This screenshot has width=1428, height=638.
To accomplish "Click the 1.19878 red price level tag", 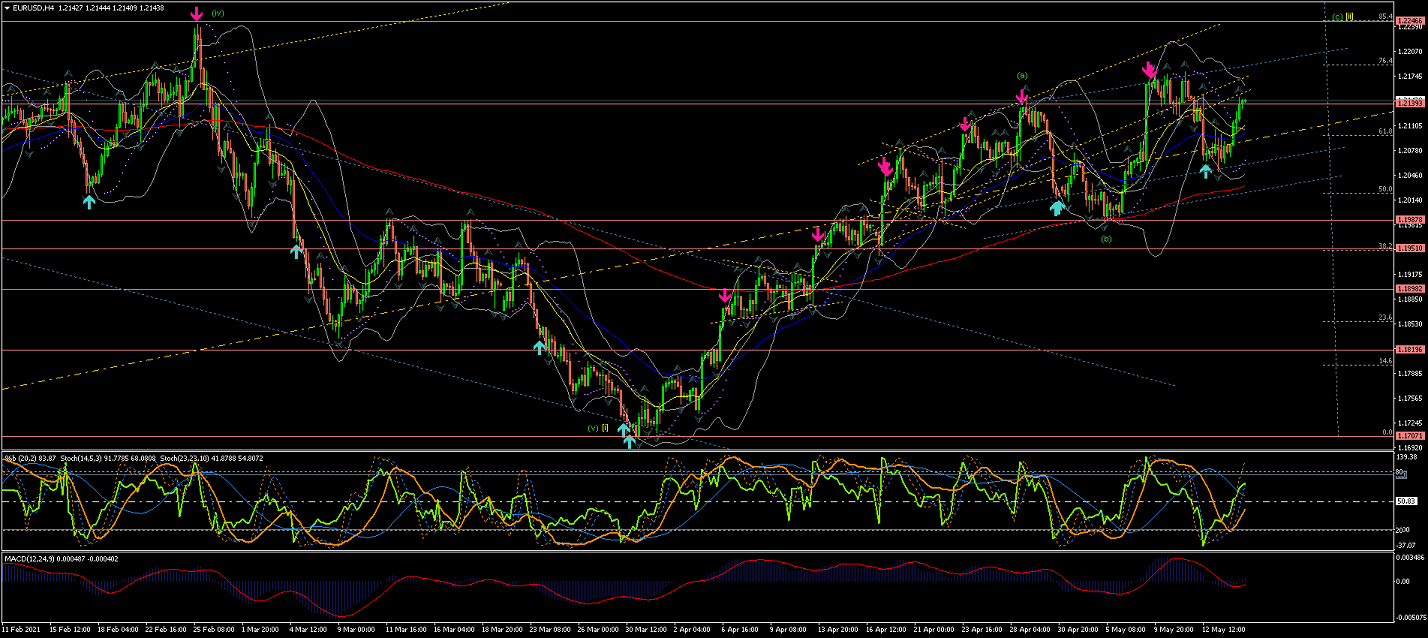I will (1411, 220).
